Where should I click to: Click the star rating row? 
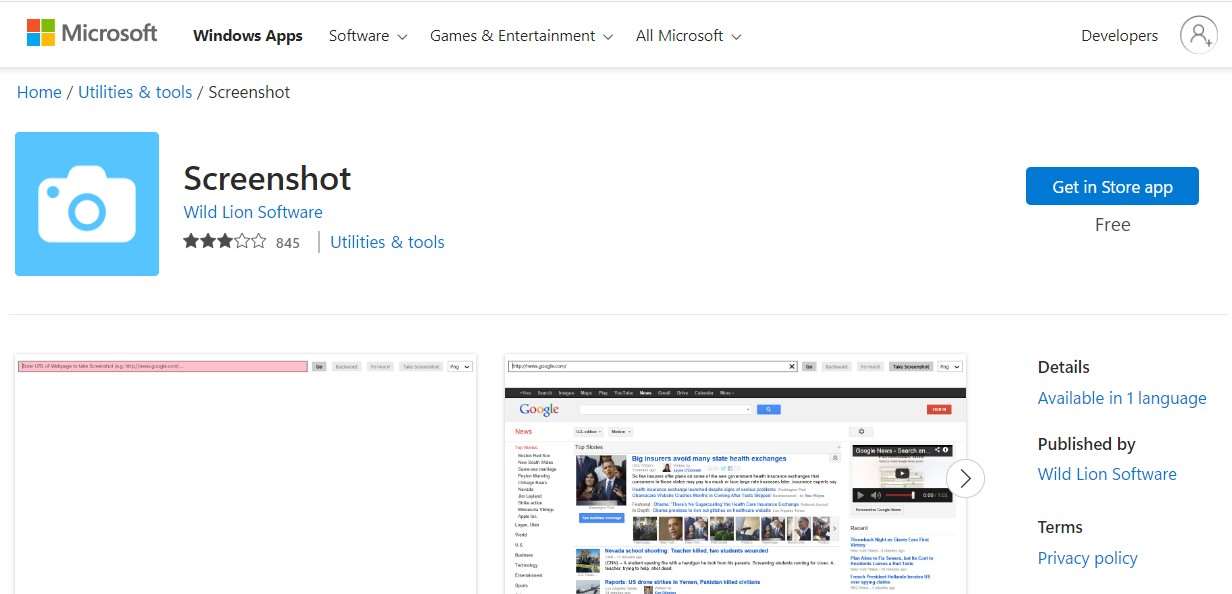pos(225,241)
